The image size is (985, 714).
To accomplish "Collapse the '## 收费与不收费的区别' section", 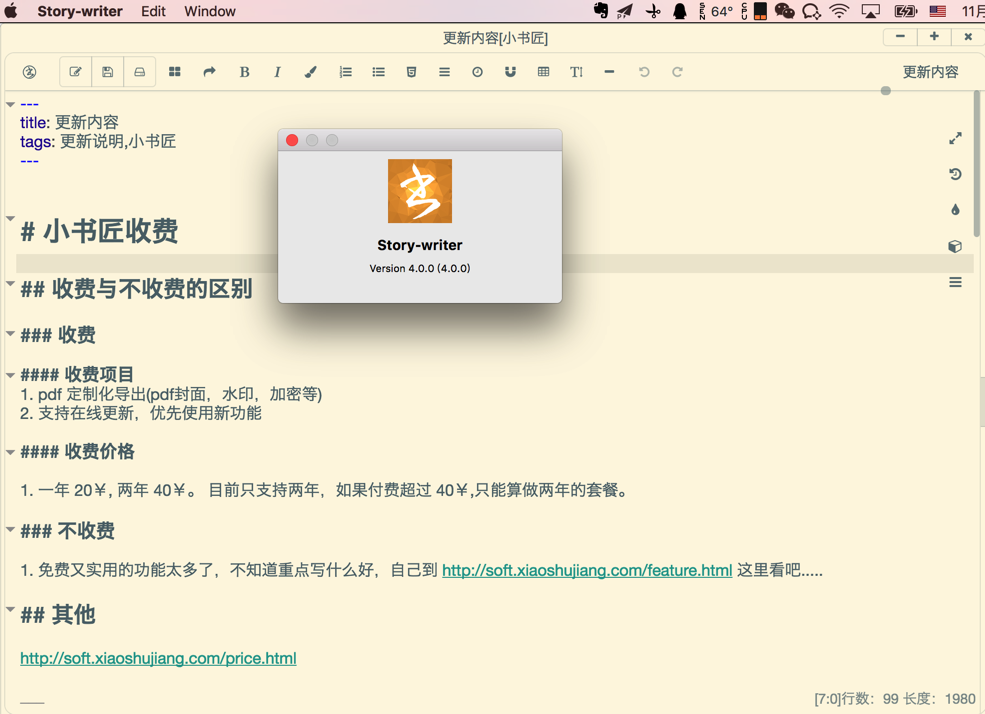I will pyautogui.click(x=10, y=284).
